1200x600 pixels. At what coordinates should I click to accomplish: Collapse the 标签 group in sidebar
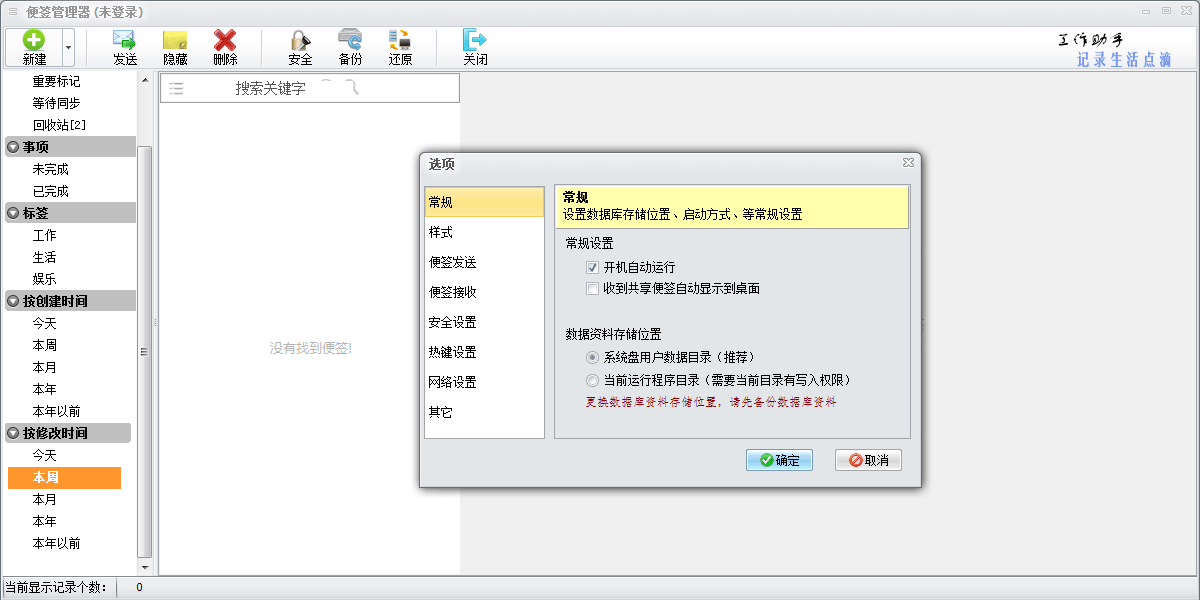pyautogui.click(x=13, y=213)
